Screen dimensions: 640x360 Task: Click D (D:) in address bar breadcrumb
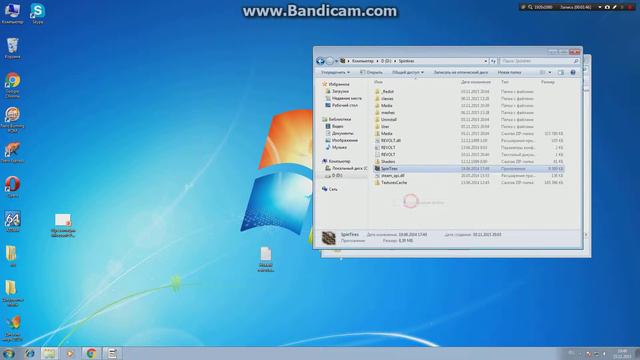(x=386, y=61)
